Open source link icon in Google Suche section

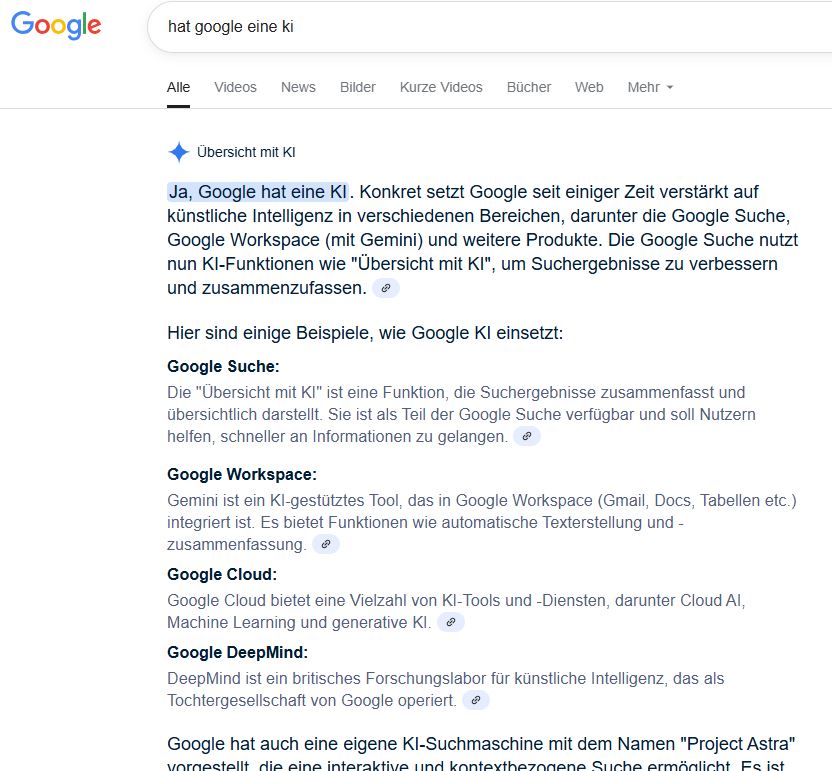point(527,436)
